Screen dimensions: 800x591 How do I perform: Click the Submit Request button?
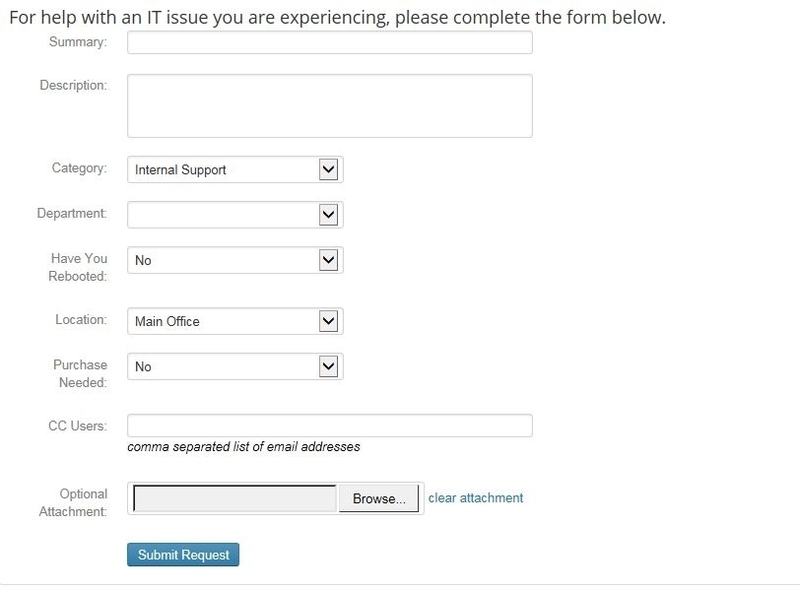pyautogui.click(x=182, y=553)
